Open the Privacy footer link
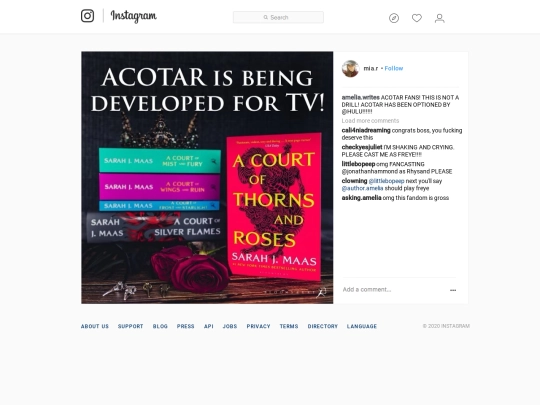The height and width of the screenshot is (405, 540). [258, 326]
